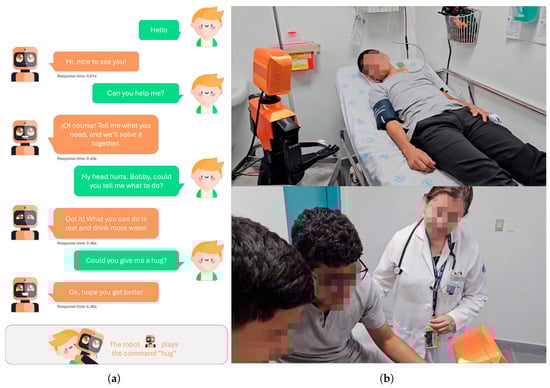Viewport: 550px width, 388px height.
Task: Open the photo of patient lying on hospital bed
Action: pyautogui.click(x=389, y=96)
